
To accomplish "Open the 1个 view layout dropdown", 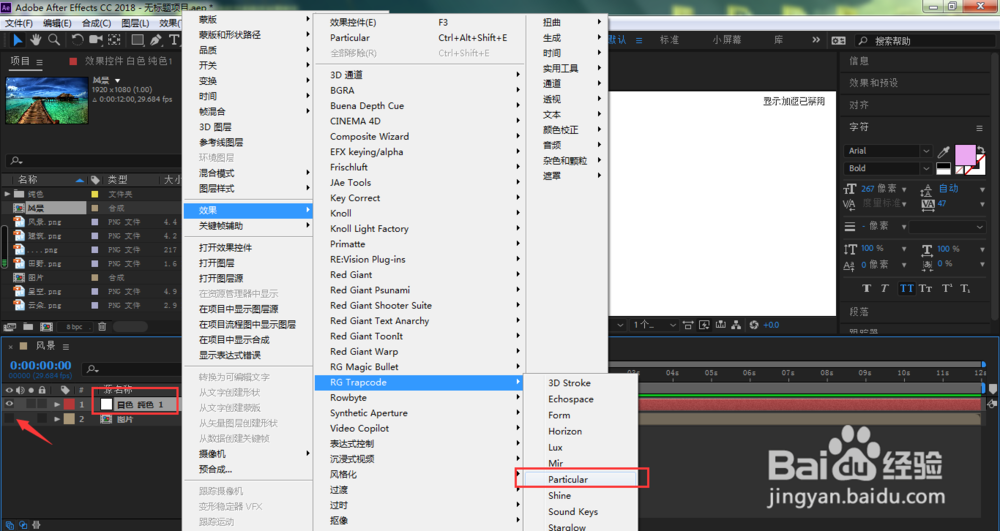I will [654, 325].
